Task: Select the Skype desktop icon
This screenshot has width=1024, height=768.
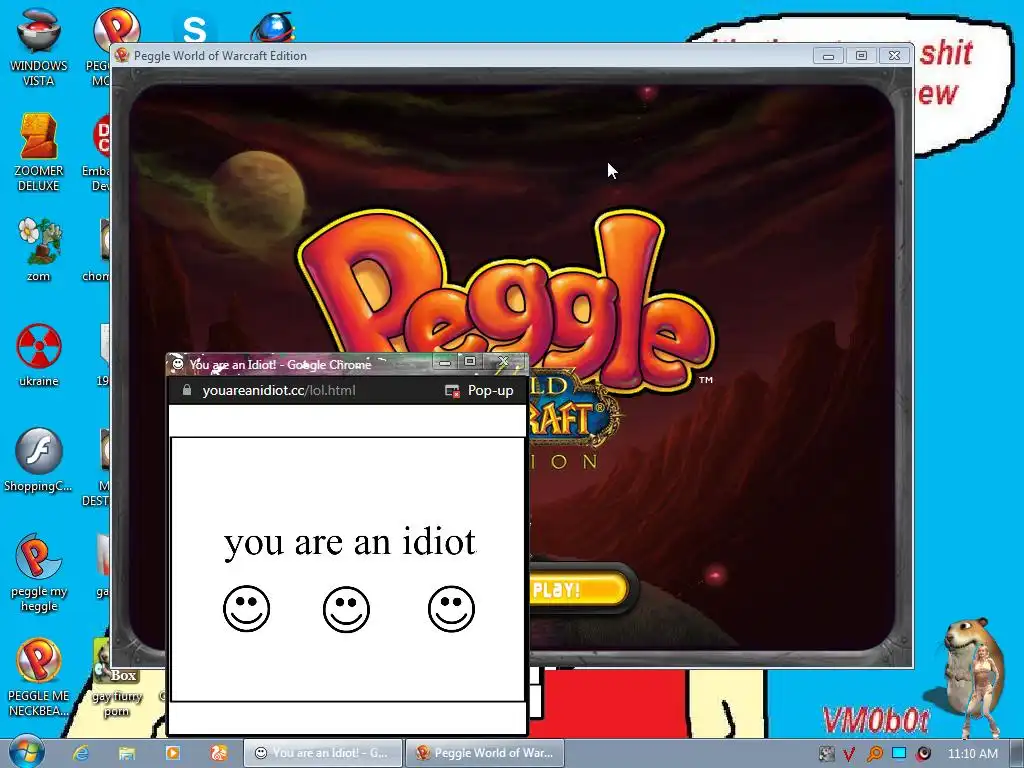Action: click(195, 29)
